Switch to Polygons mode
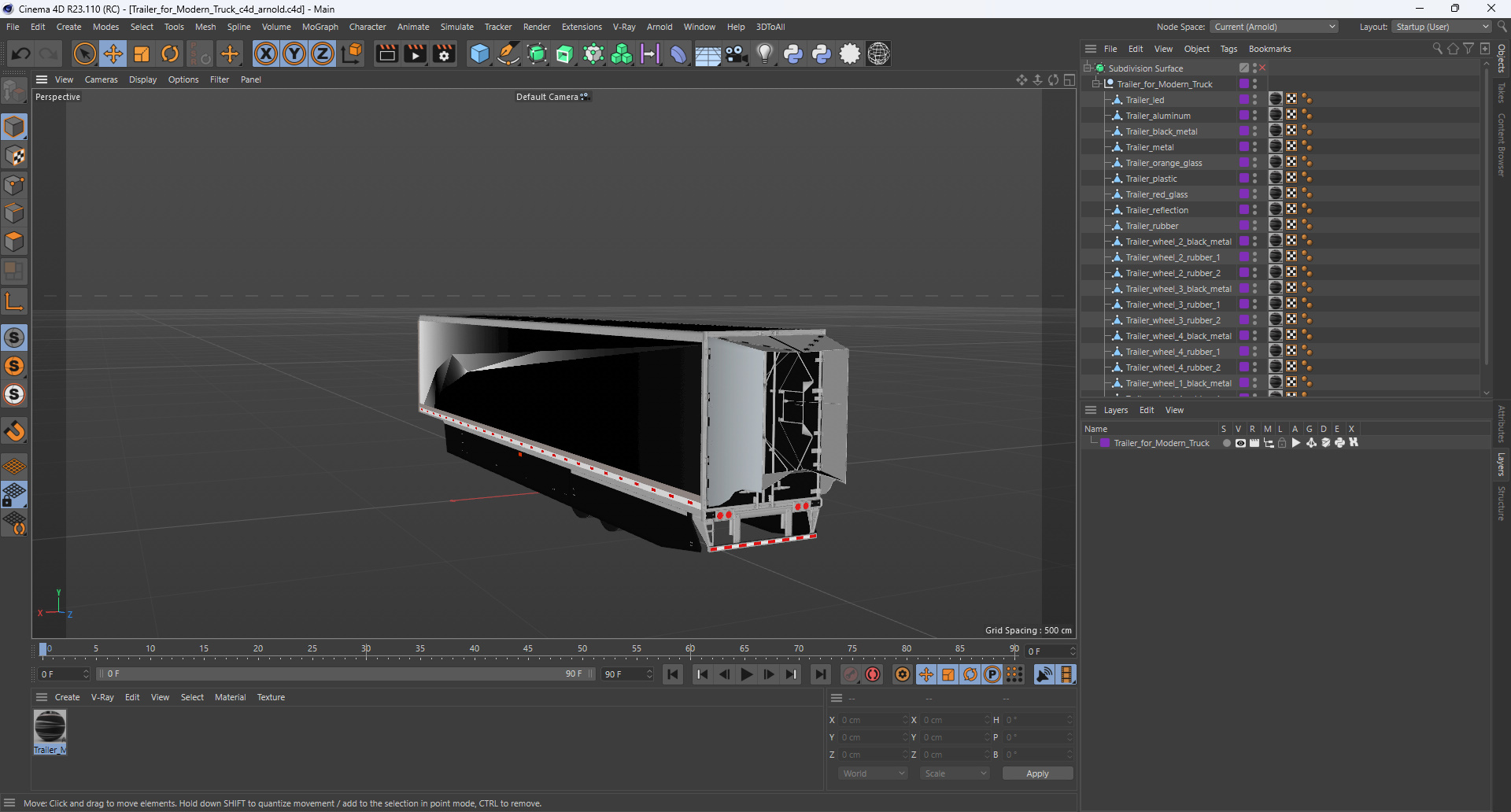This screenshot has height=812, width=1511. 14,242
